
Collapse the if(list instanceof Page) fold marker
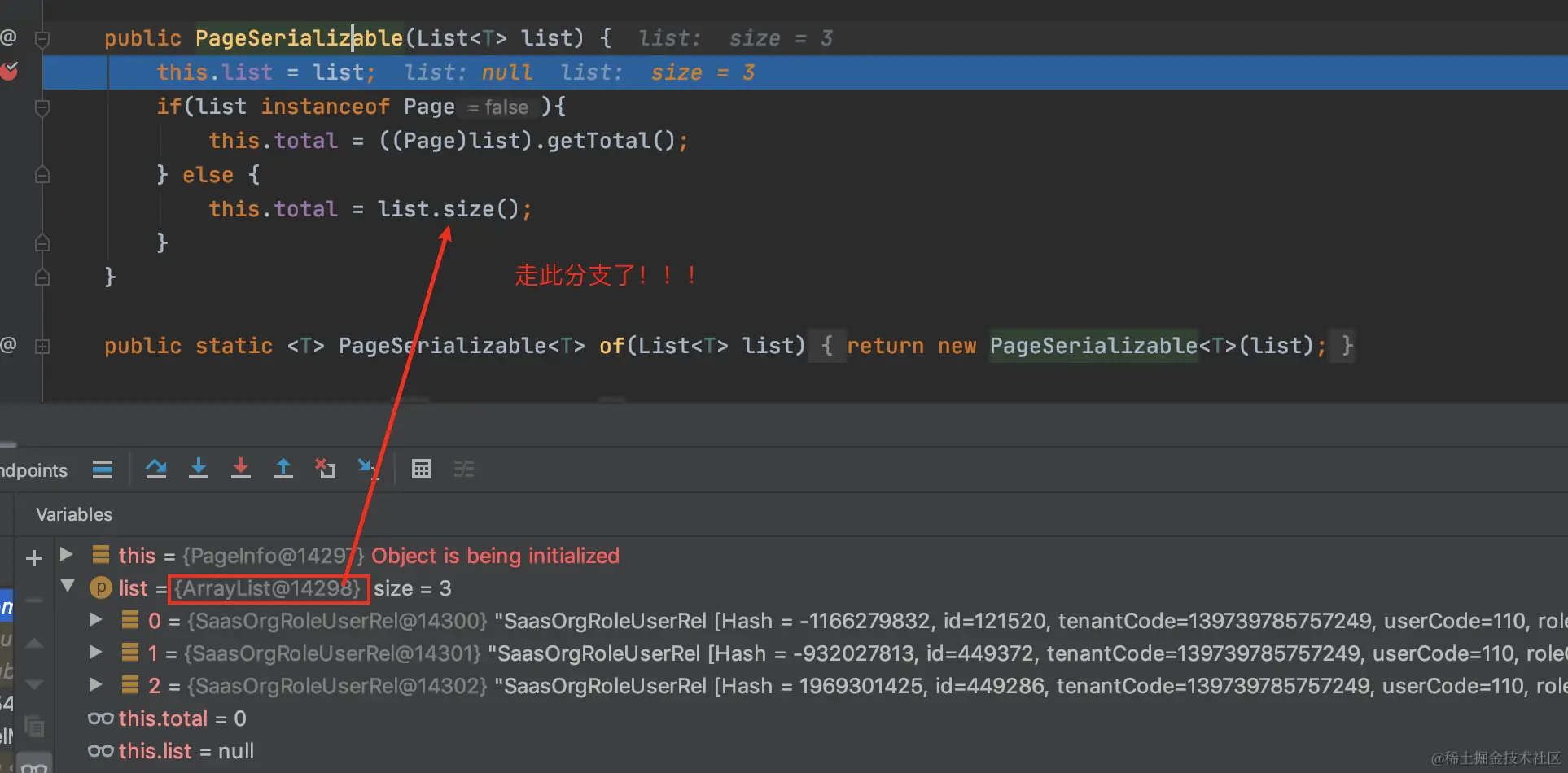(43, 107)
